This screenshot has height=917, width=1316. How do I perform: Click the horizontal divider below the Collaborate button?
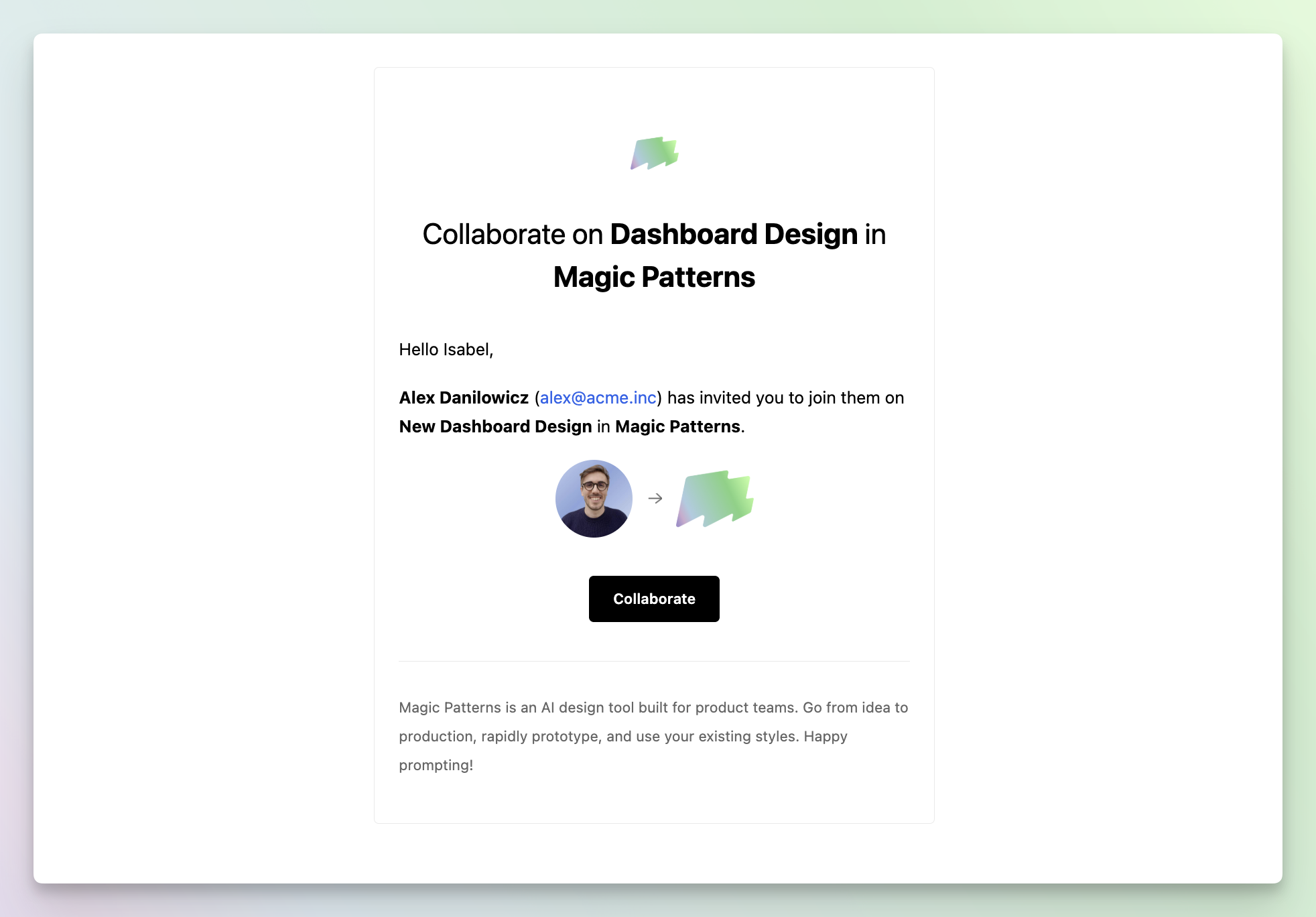coord(654,661)
